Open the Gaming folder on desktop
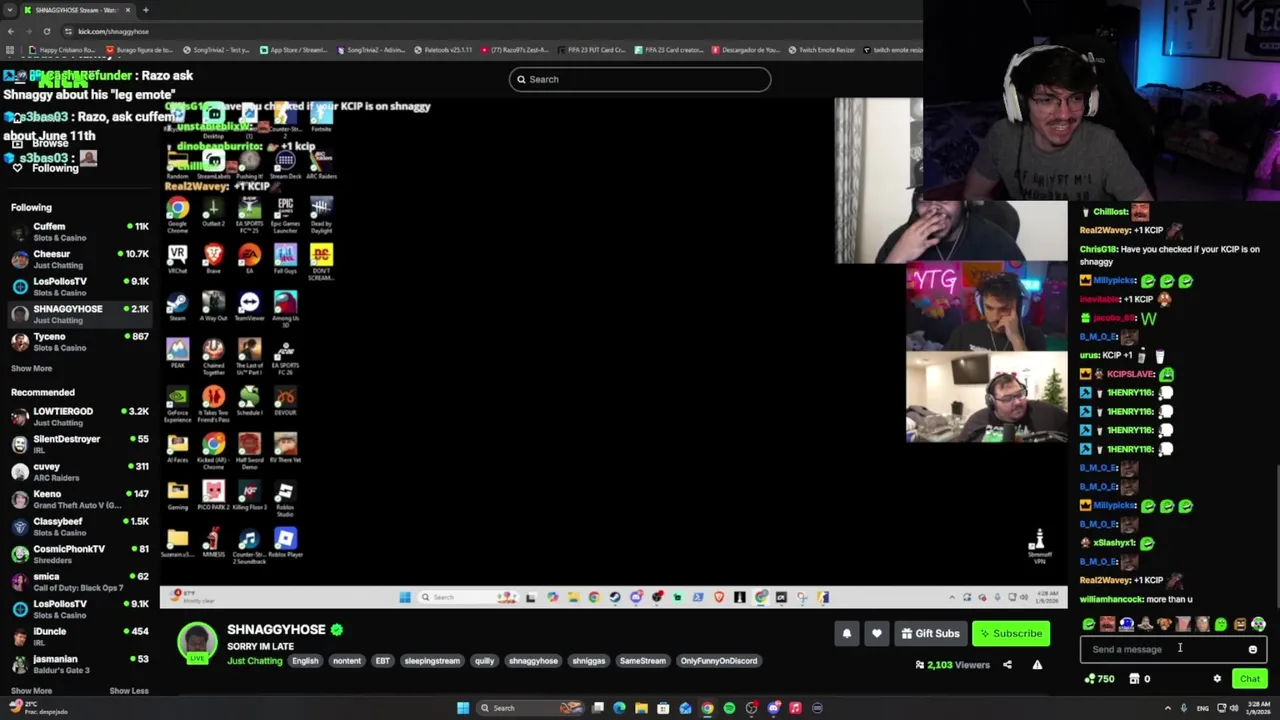This screenshot has width=1280, height=720. (x=177, y=496)
